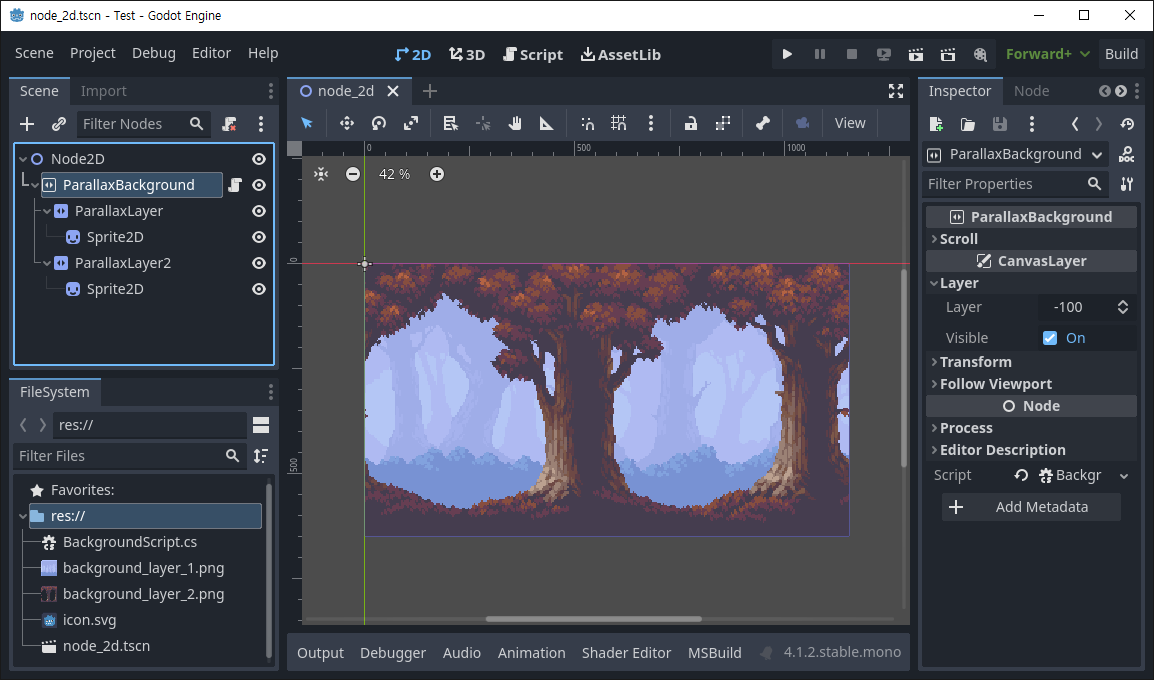
Task: Click the zoom out minus button
Action: tap(353, 174)
